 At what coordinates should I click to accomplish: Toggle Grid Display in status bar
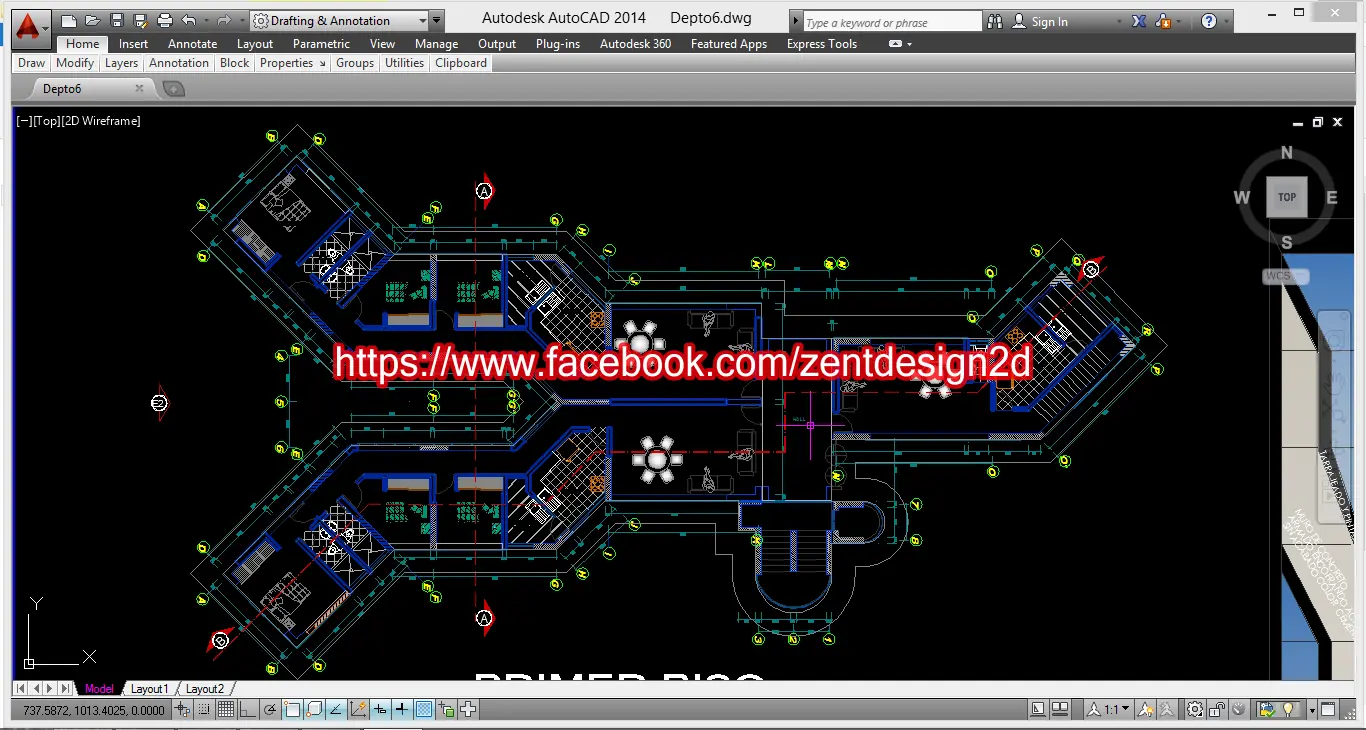point(226,710)
